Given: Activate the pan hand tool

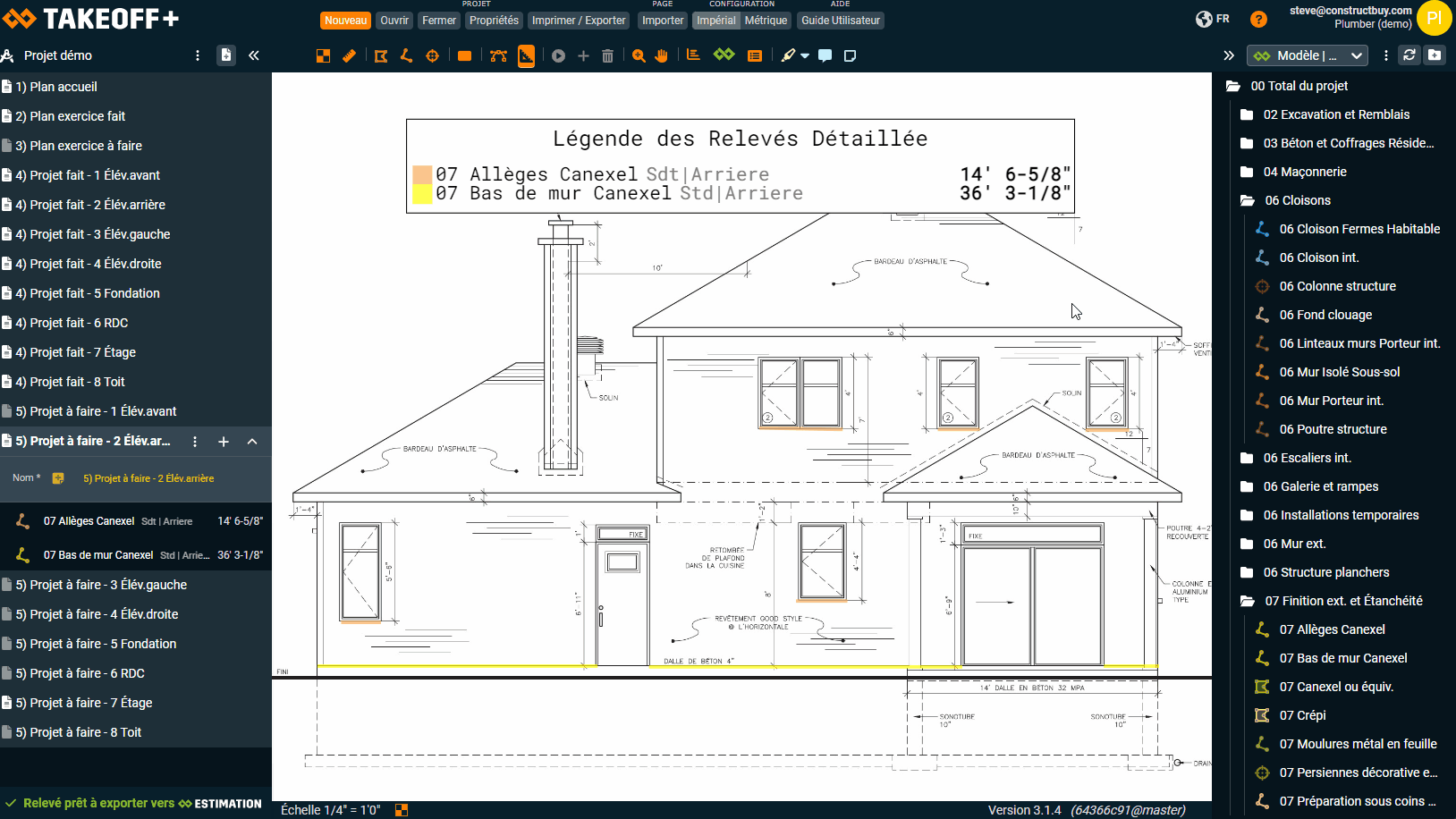Looking at the screenshot, I should click(662, 55).
